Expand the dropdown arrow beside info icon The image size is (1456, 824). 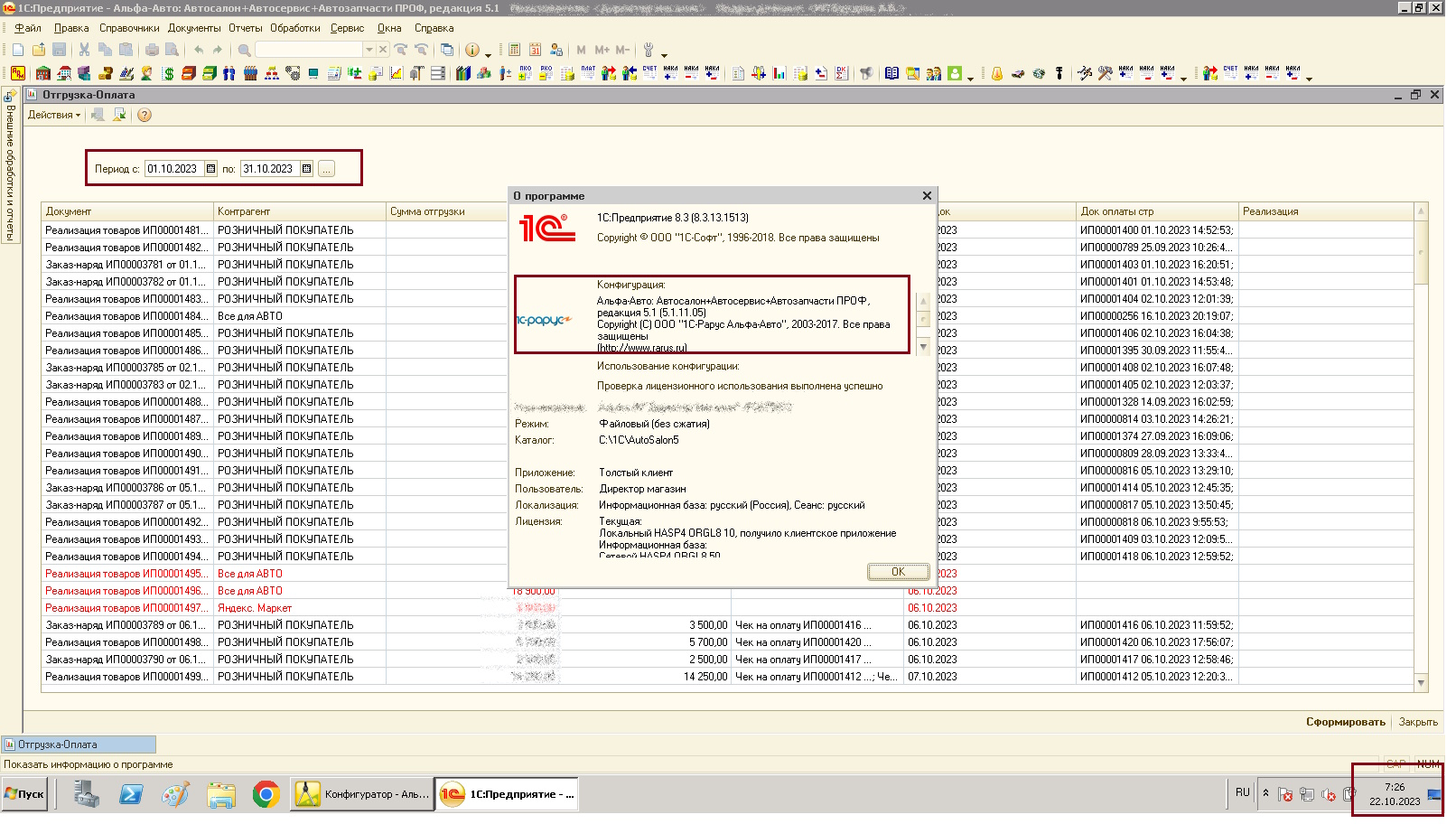coord(488,54)
